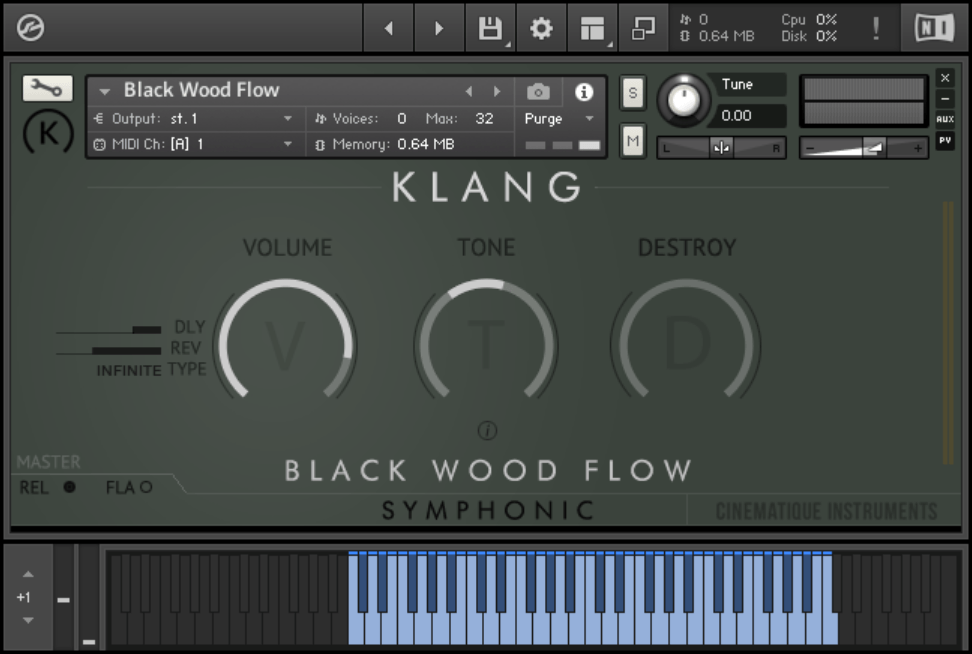
Task: Toggle PV button on instrument header
Action: (945, 141)
